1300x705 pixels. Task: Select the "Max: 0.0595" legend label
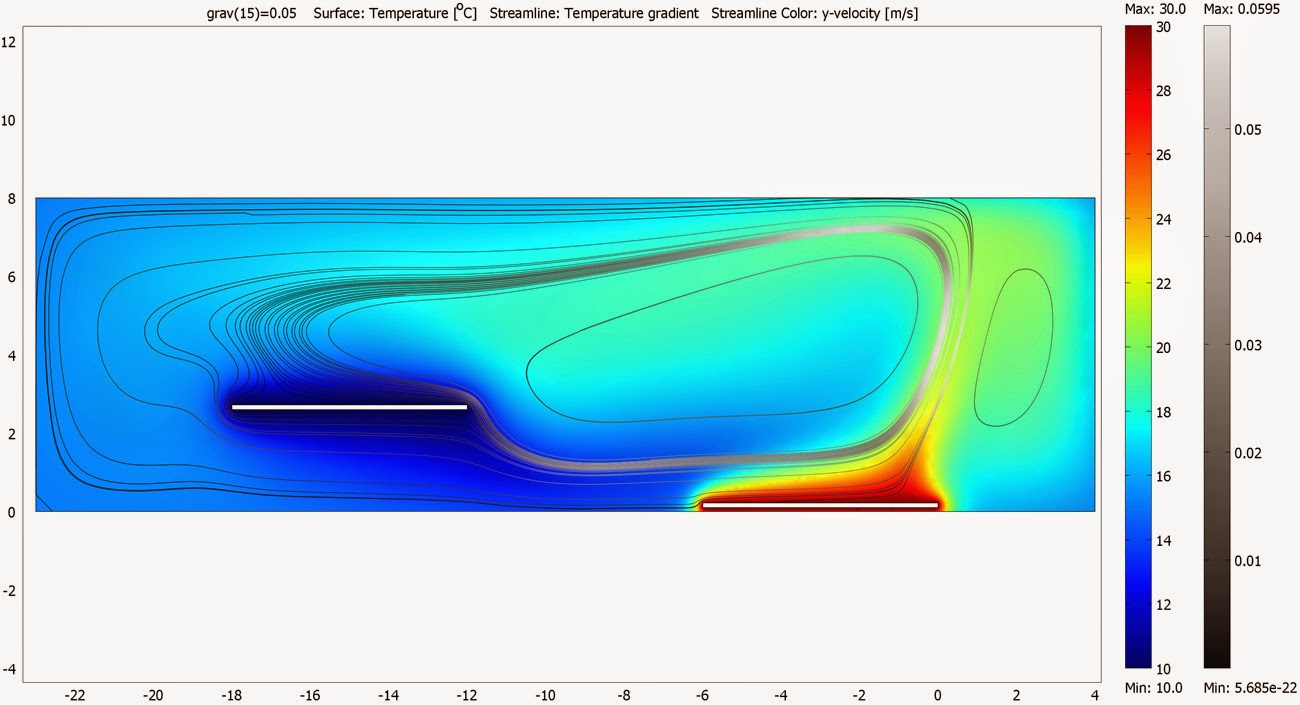click(1239, 9)
